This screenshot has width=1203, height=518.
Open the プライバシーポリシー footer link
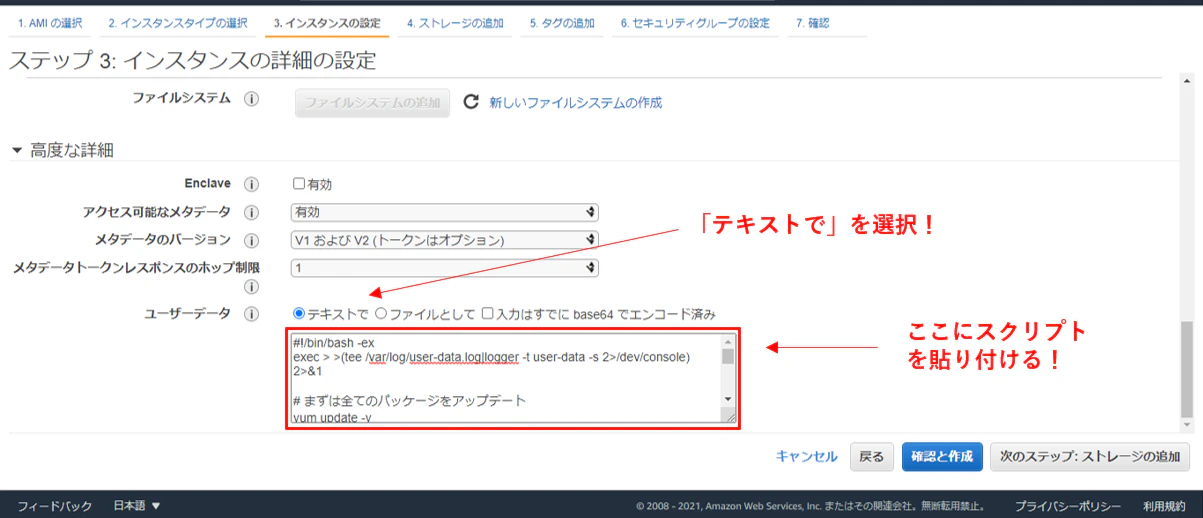pos(1067,506)
